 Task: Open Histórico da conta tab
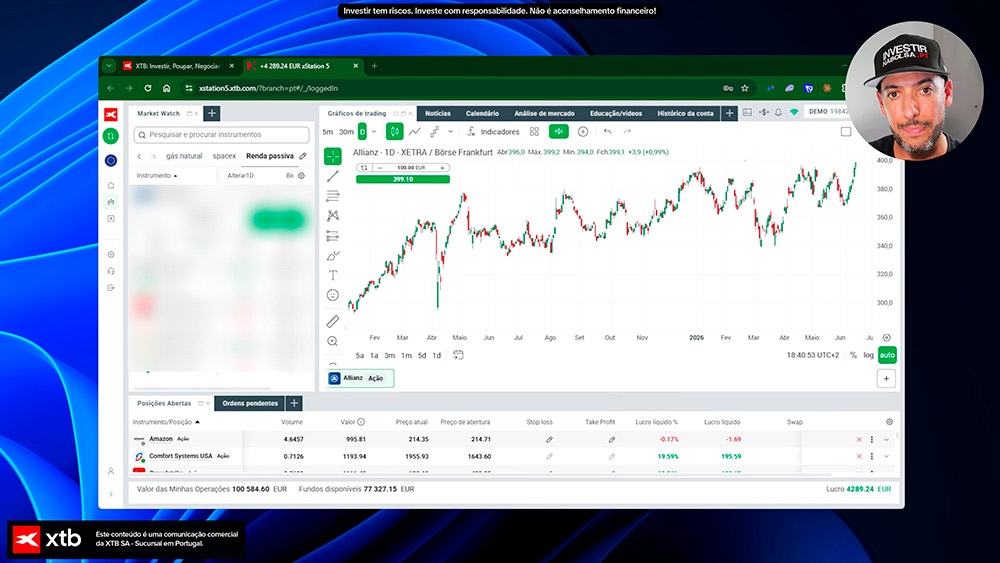[x=685, y=113]
